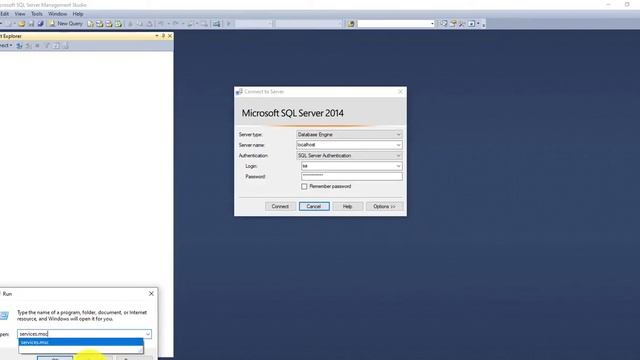Click the Object Explorer toolbar icon
Screen dimensions: 640x360
(453, 24)
